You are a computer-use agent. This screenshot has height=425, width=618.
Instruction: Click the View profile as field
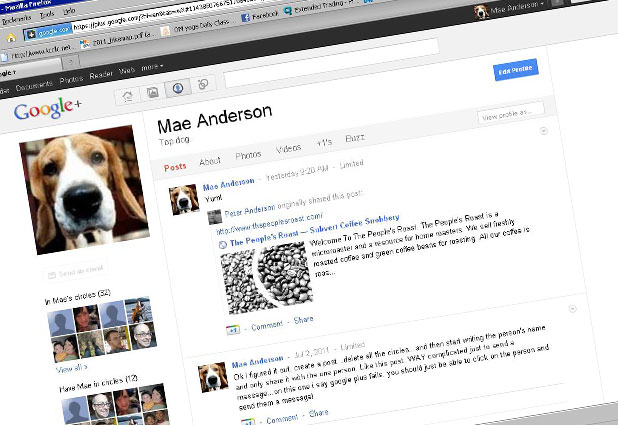(511, 114)
